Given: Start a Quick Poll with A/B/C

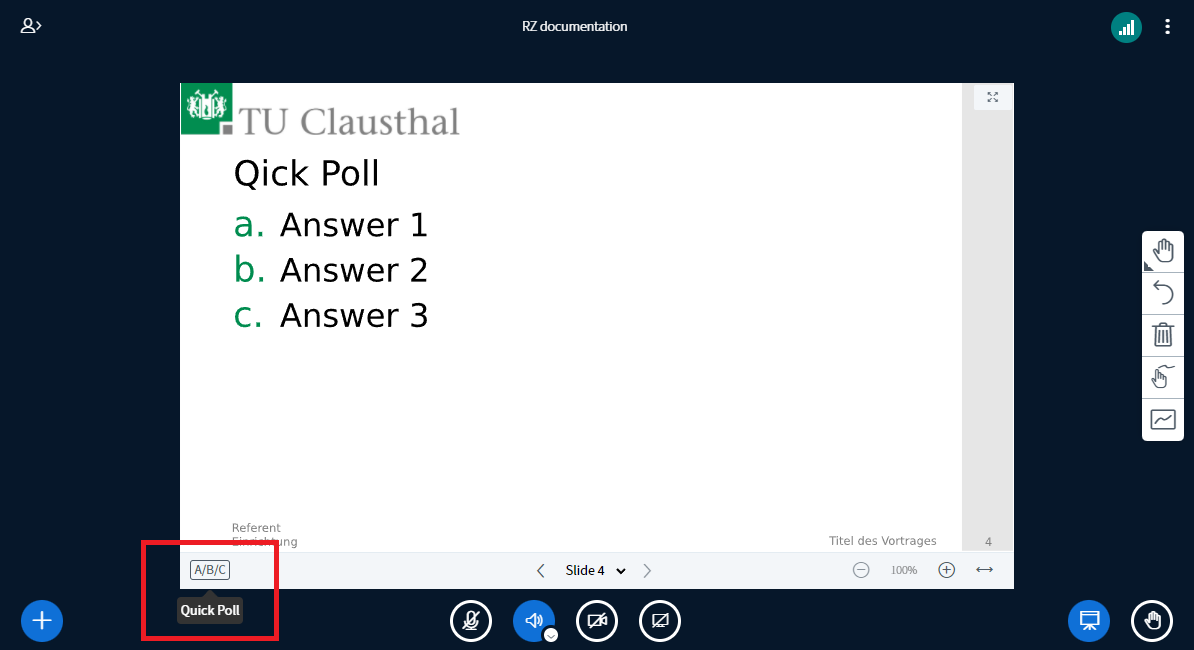Looking at the screenshot, I should [x=210, y=570].
